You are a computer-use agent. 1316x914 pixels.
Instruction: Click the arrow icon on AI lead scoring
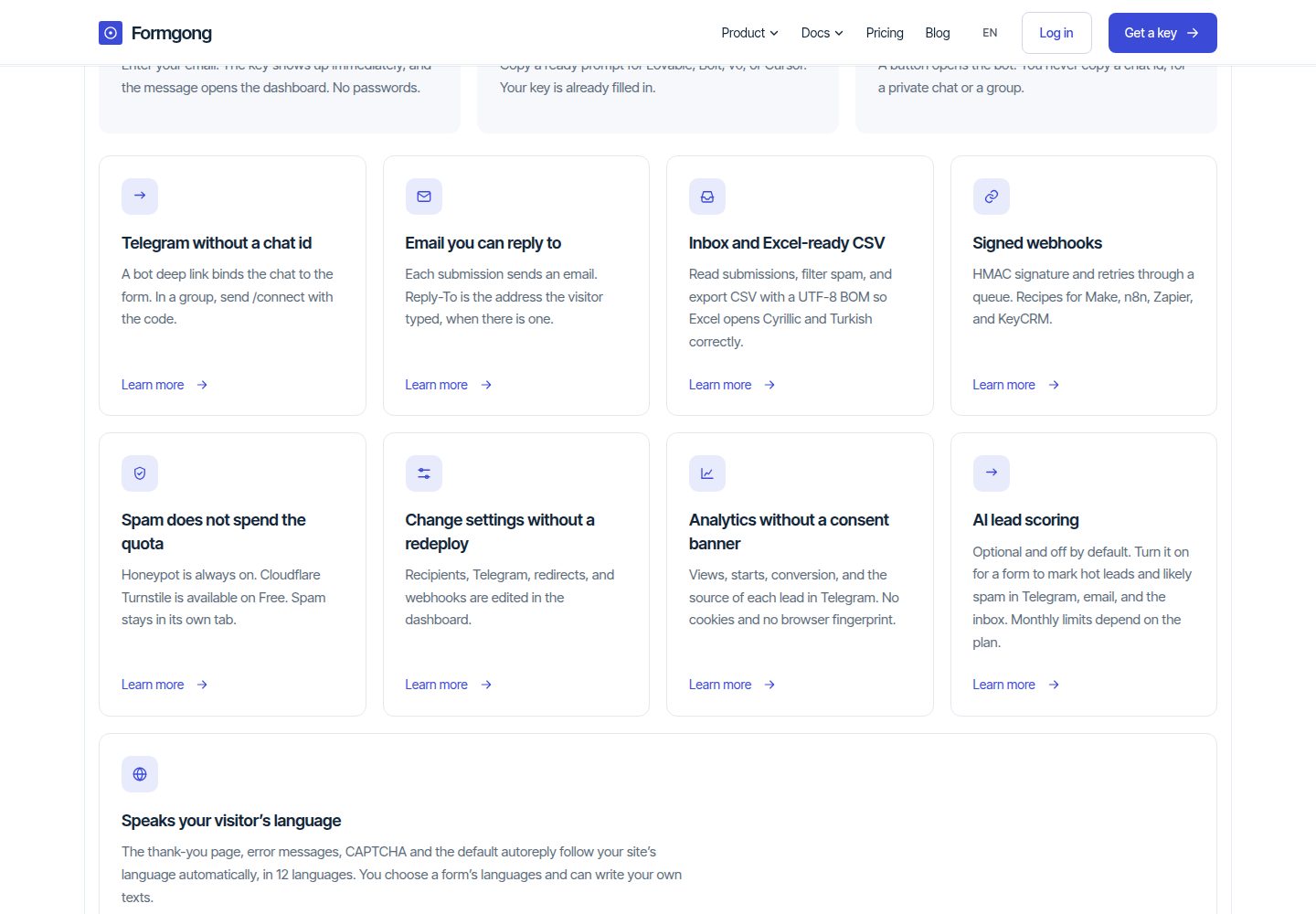(992, 473)
